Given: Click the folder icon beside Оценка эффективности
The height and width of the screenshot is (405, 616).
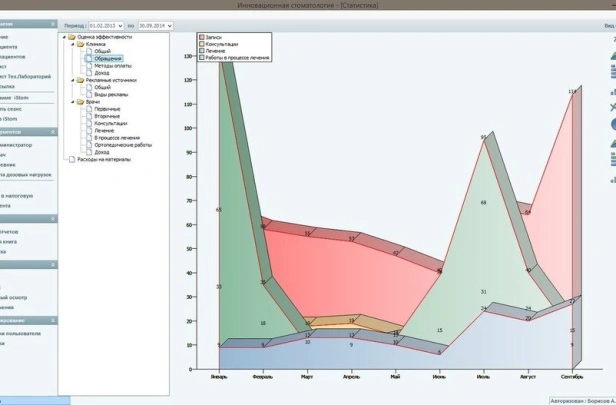Looking at the screenshot, I should click(x=71, y=37).
